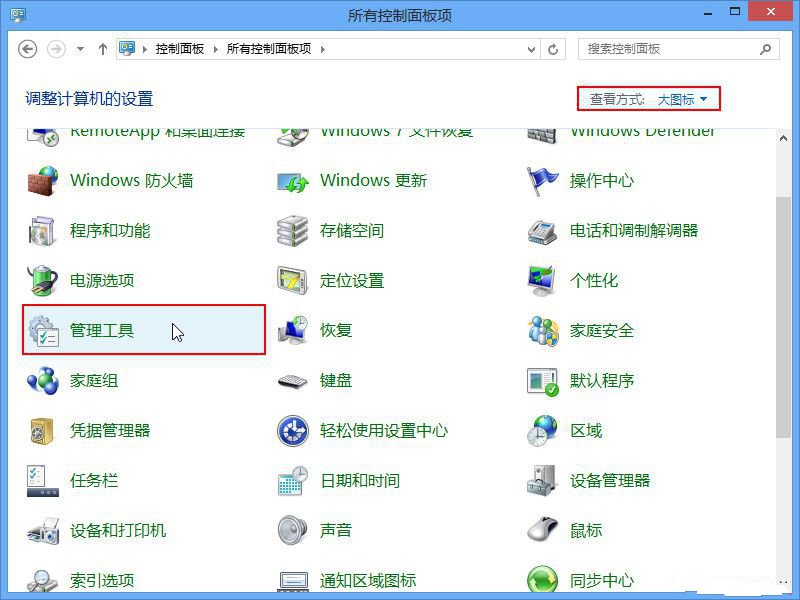Open 任务栏 icon
The width and height of the screenshot is (800, 600).
43,481
